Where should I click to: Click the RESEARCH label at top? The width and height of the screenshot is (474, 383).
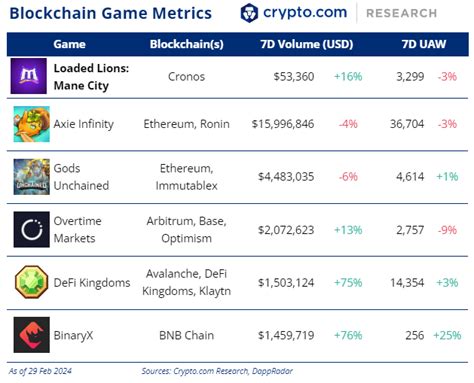click(x=402, y=13)
